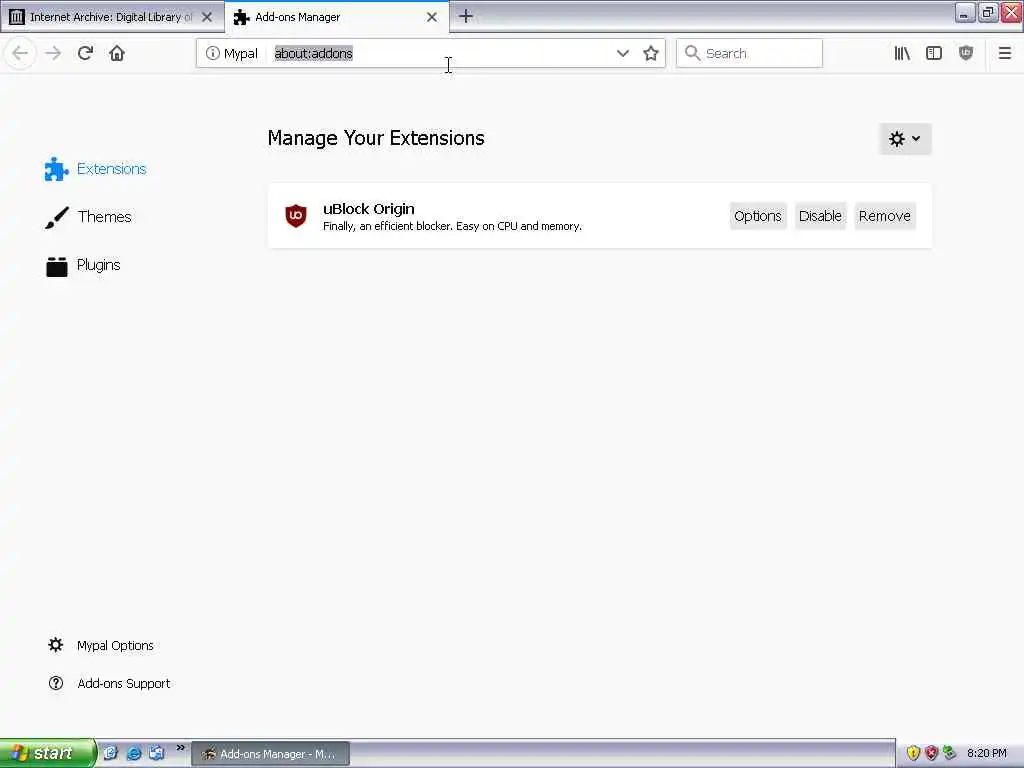Open the Windows start menu

click(47, 753)
